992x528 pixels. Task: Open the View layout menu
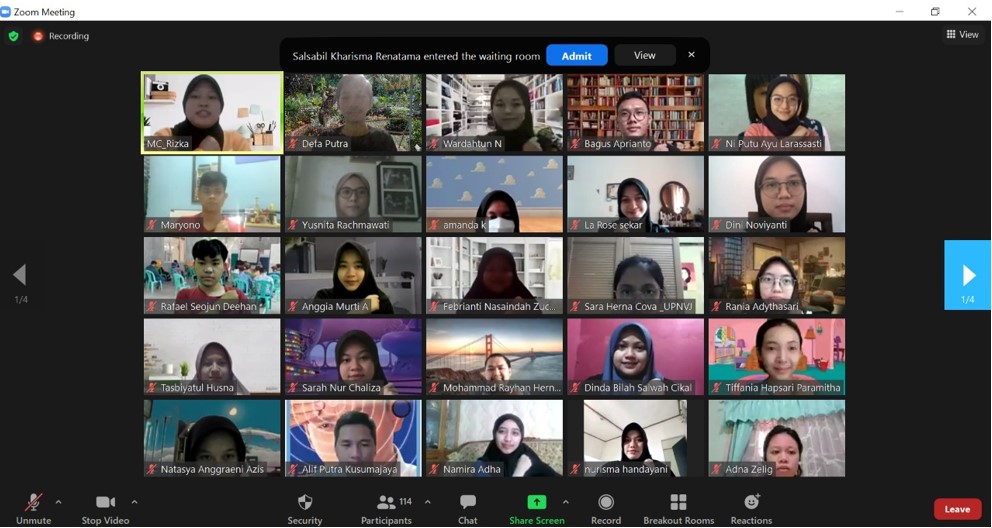962,35
